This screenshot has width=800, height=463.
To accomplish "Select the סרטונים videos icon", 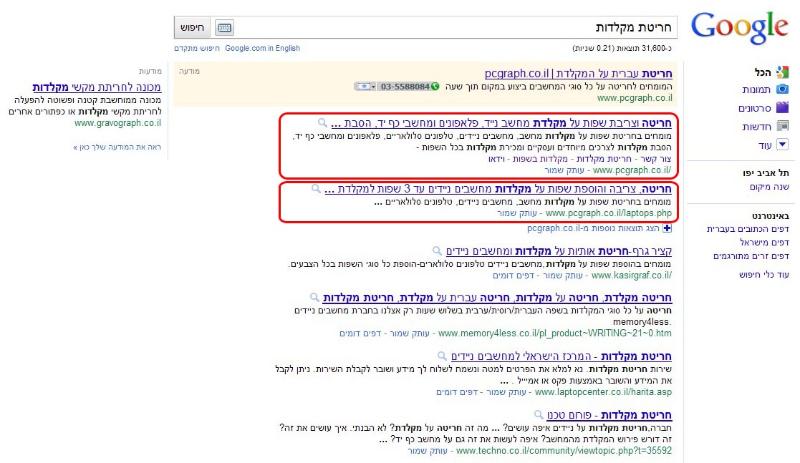I will pyautogui.click(x=782, y=108).
